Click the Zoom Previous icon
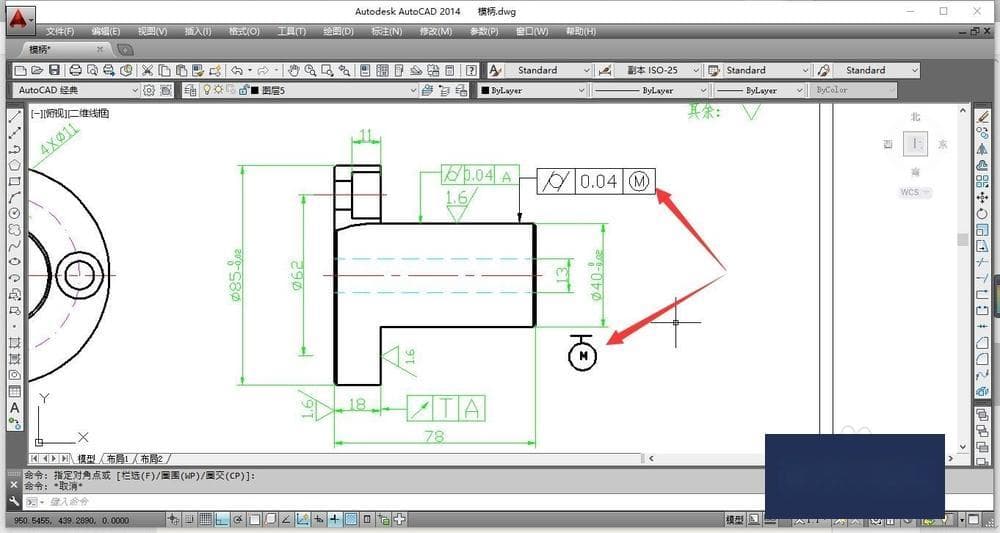Image resolution: width=1000 pixels, height=533 pixels. click(x=344, y=70)
